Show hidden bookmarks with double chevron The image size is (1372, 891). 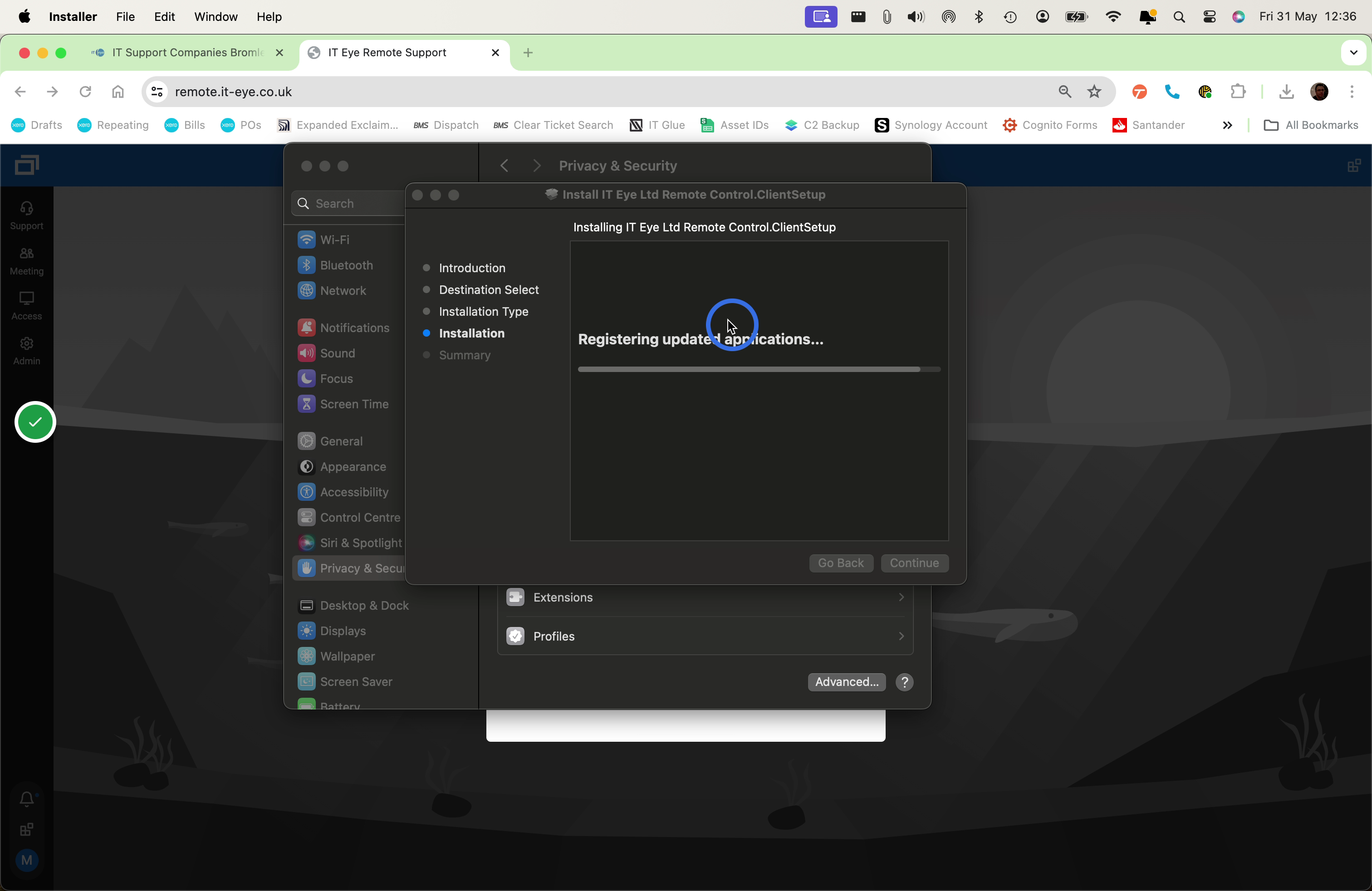click(x=1227, y=125)
